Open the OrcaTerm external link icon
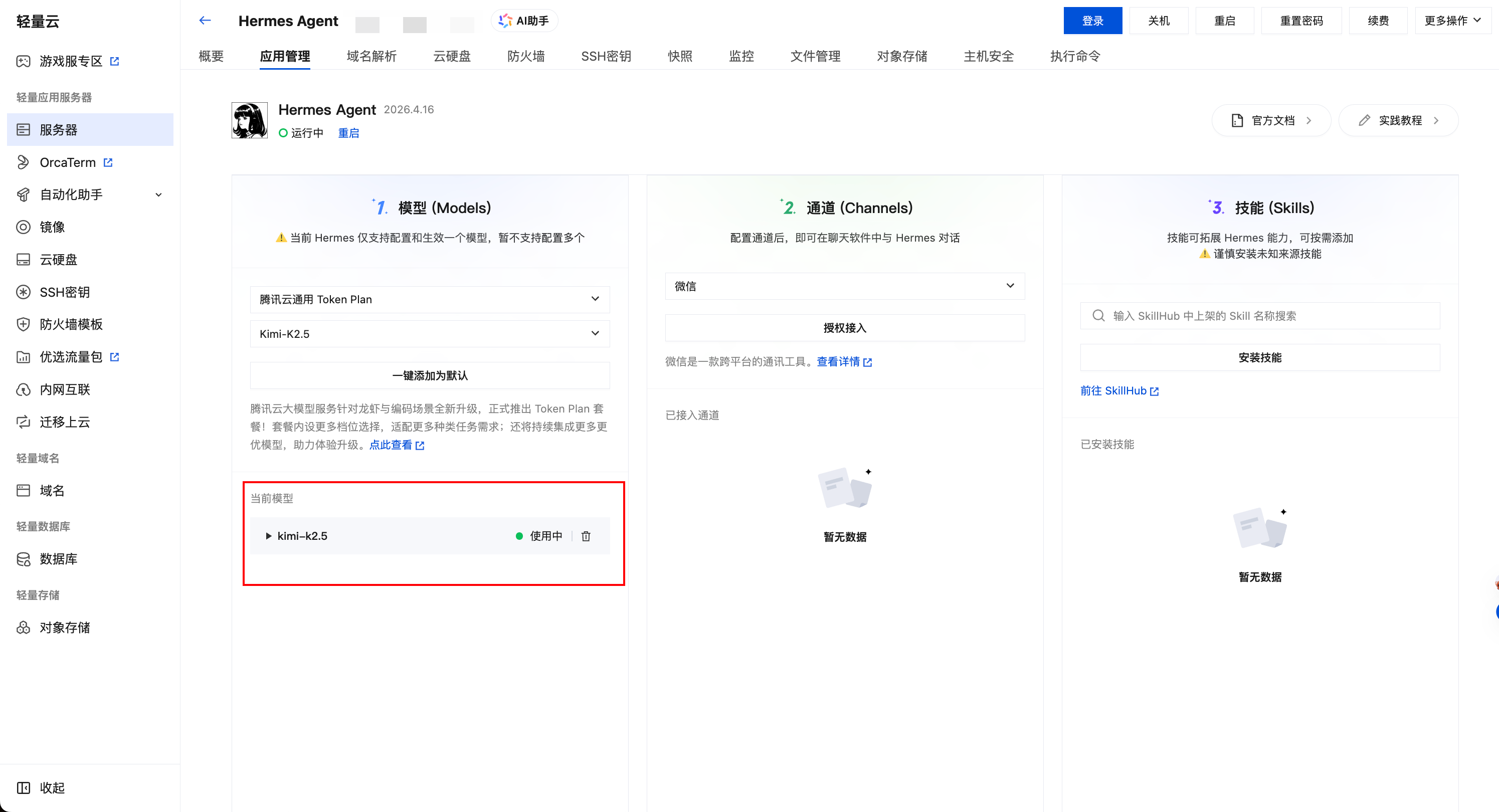 pyautogui.click(x=108, y=162)
